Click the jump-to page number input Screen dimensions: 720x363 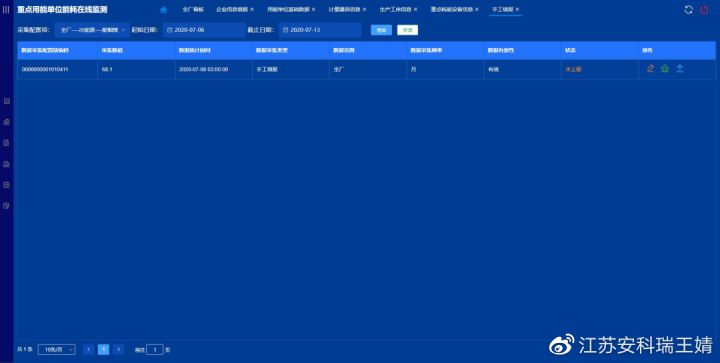tap(155, 350)
